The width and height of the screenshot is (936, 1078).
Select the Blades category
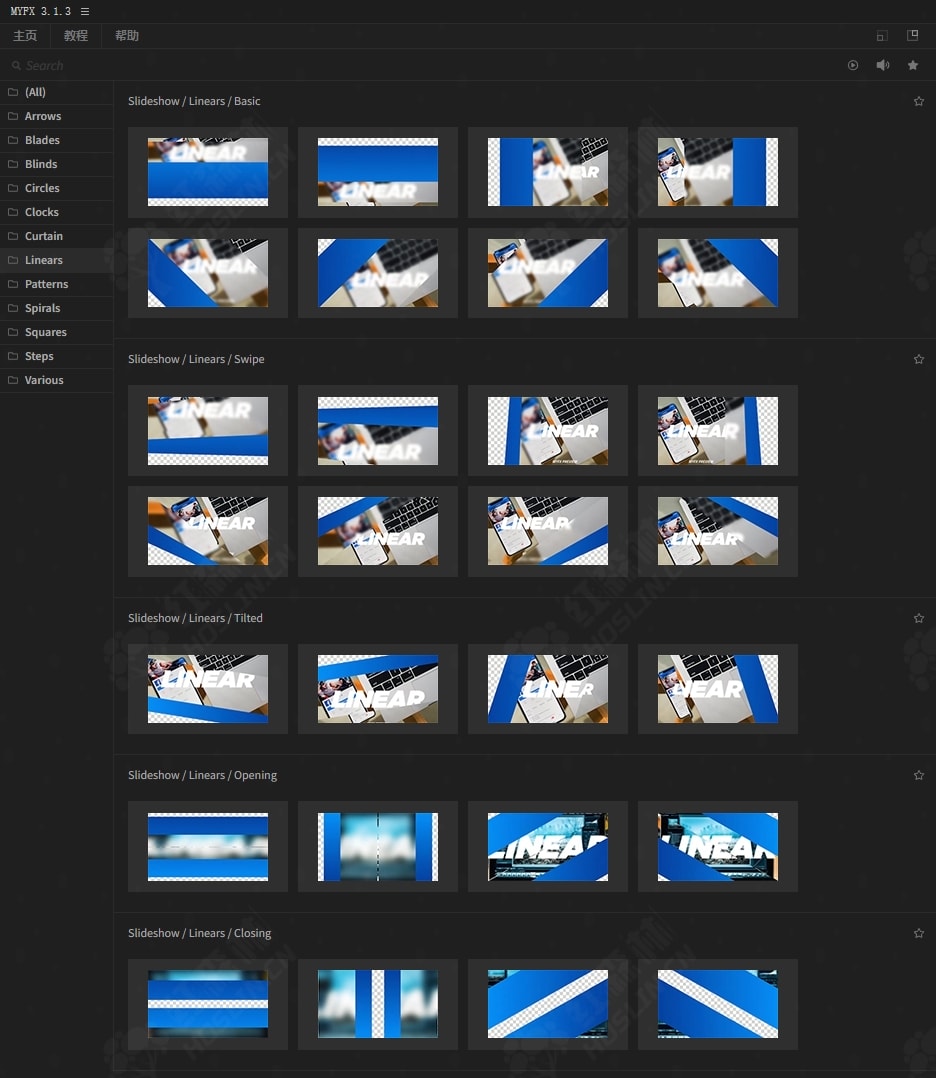tap(56, 140)
